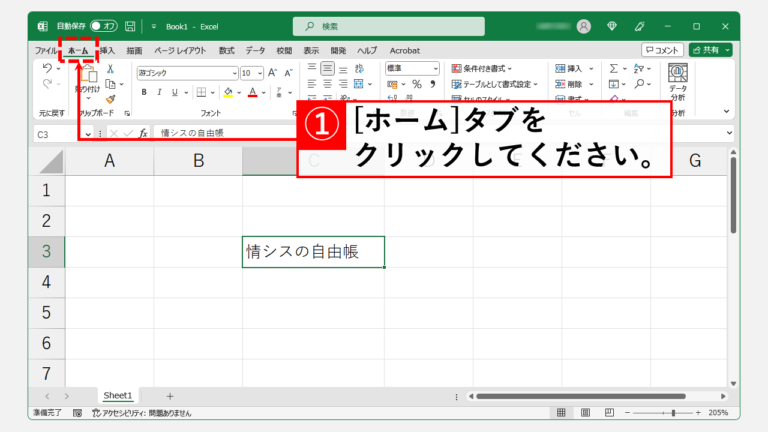Toggle Italic formatting
Image resolution: width=768 pixels, height=432 pixels.
pyautogui.click(x=159, y=92)
